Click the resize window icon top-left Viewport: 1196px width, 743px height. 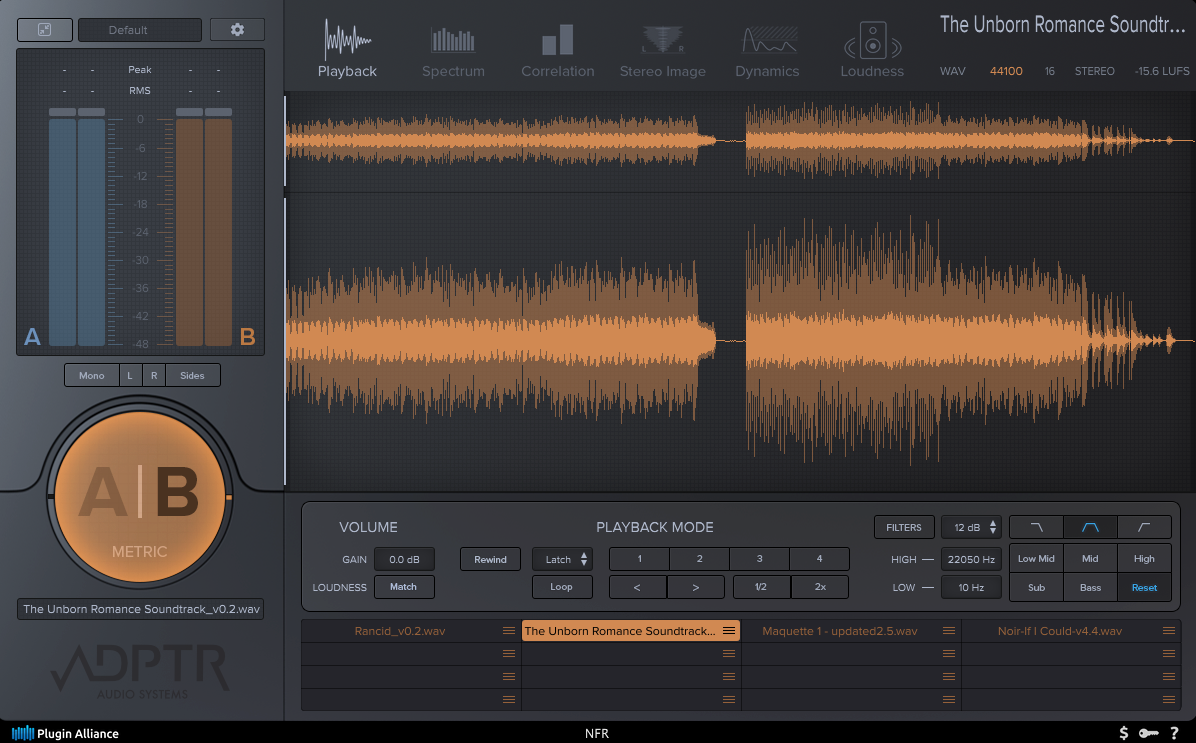coord(45,30)
